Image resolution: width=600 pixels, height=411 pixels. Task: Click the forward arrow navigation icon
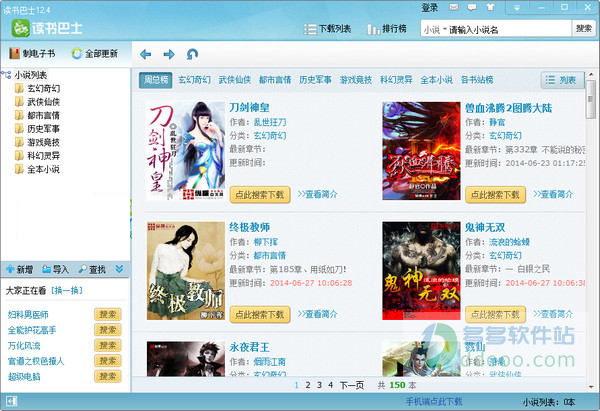click(169, 54)
